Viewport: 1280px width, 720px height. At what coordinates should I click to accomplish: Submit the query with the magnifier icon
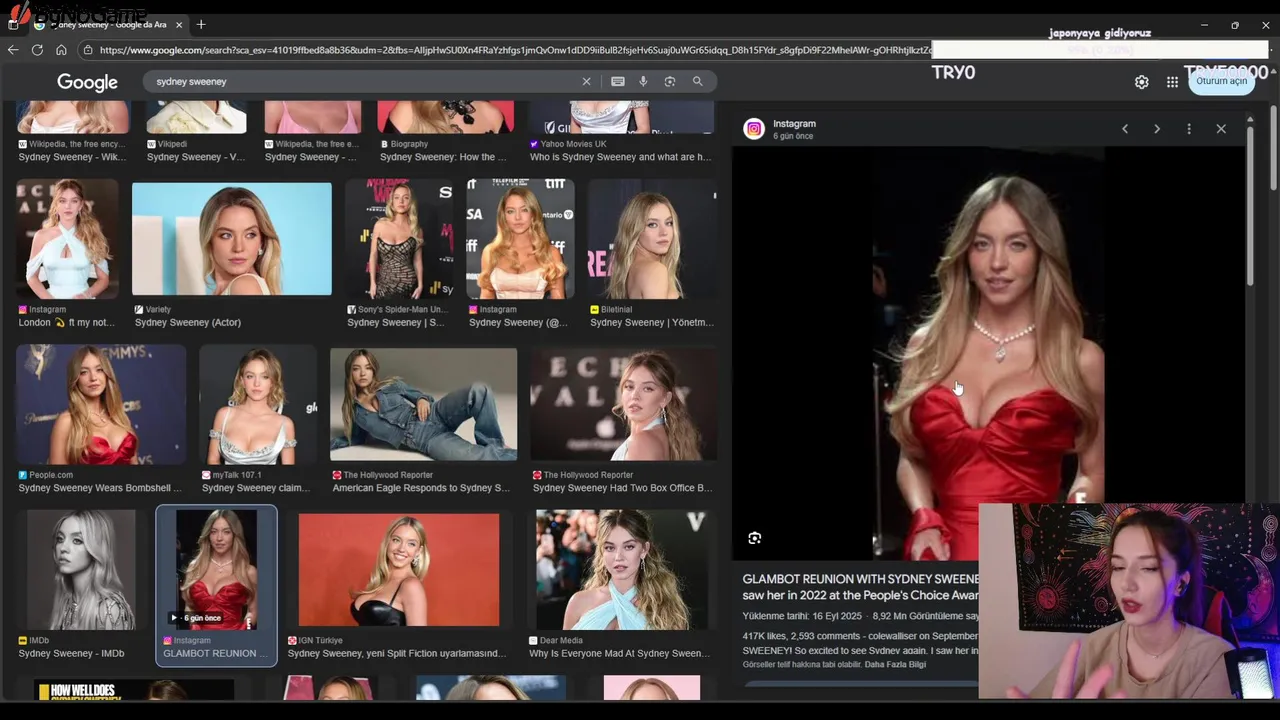point(698,81)
